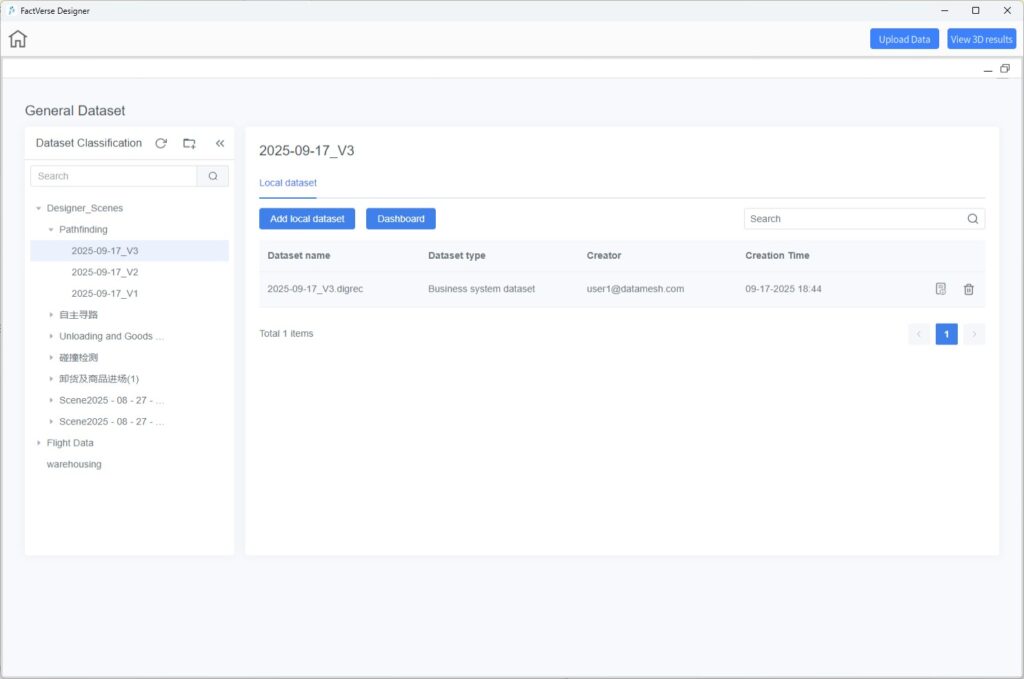
Task: Expand the Flight Data node
Action: [38, 443]
